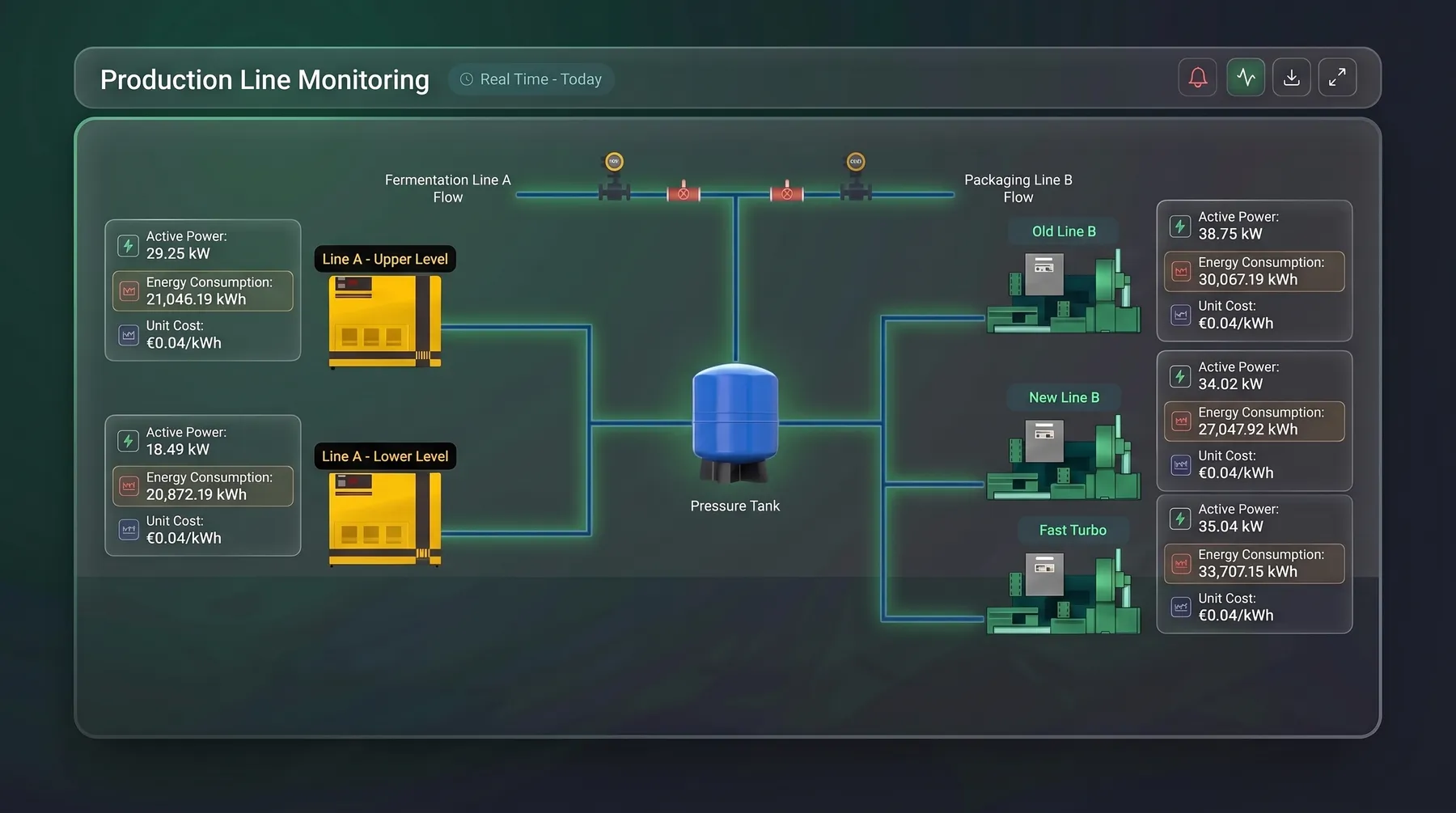Click the right flow meter sensor near Packaging Line B
The width and height of the screenshot is (1456, 813).
point(856,176)
